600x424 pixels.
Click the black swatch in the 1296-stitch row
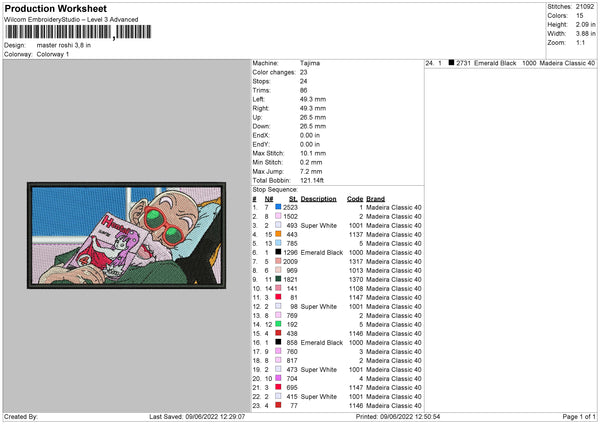pyautogui.click(x=278, y=252)
